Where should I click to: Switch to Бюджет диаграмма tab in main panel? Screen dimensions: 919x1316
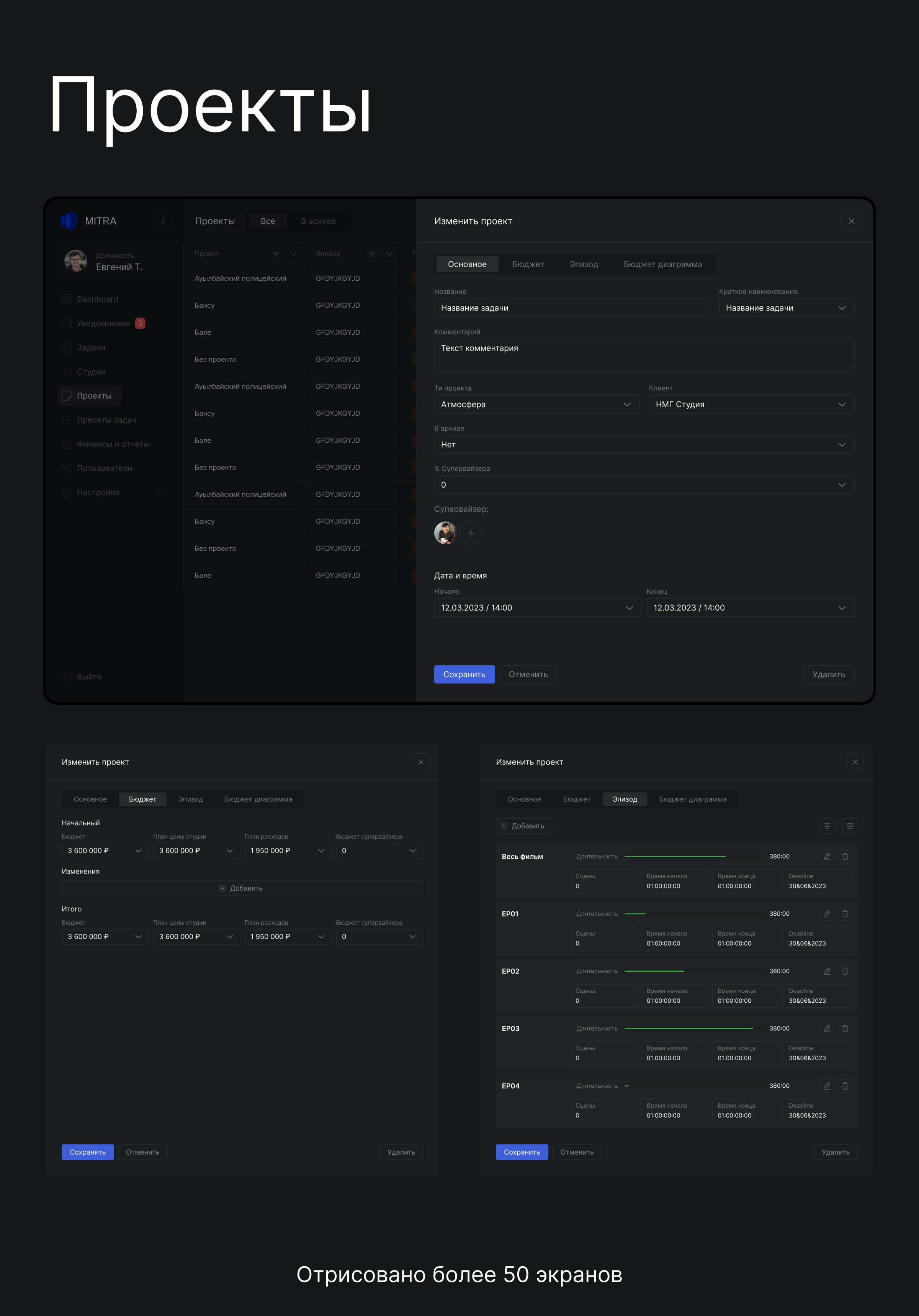(x=662, y=264)
